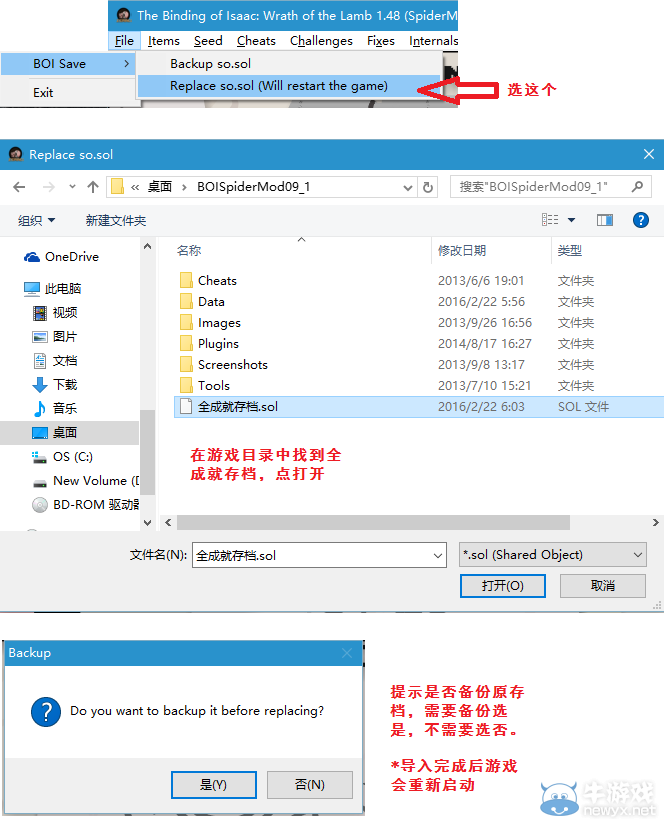Go up one folder level
This screenshot has height=824, width=664.
click(93, 187)
